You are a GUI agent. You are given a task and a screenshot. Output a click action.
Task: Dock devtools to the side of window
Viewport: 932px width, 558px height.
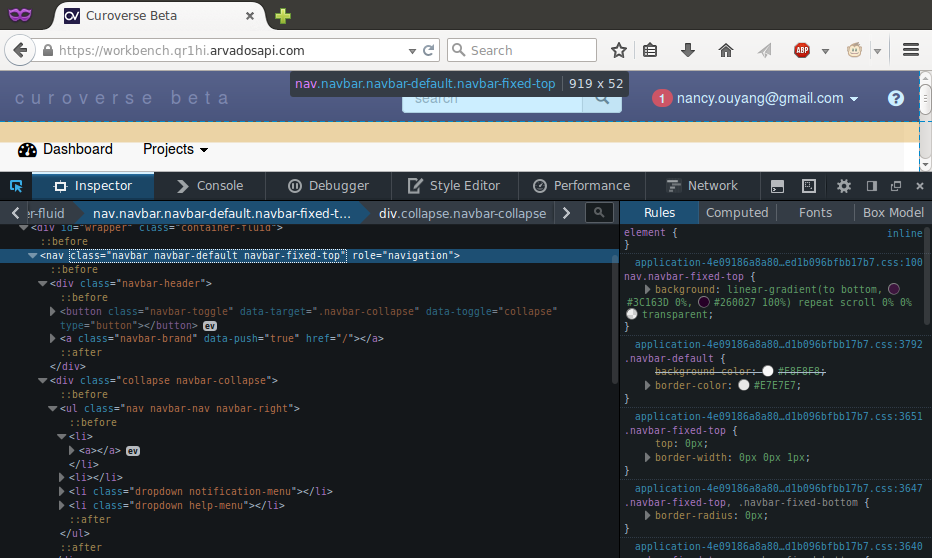point(871,186)
